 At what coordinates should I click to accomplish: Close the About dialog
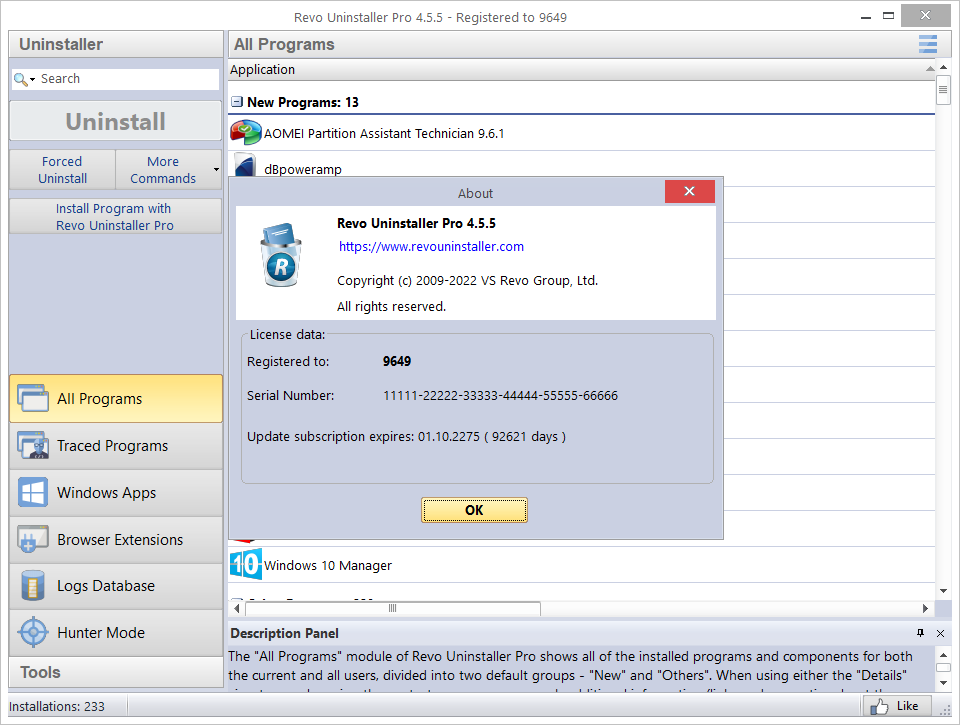tap(689, 191)
